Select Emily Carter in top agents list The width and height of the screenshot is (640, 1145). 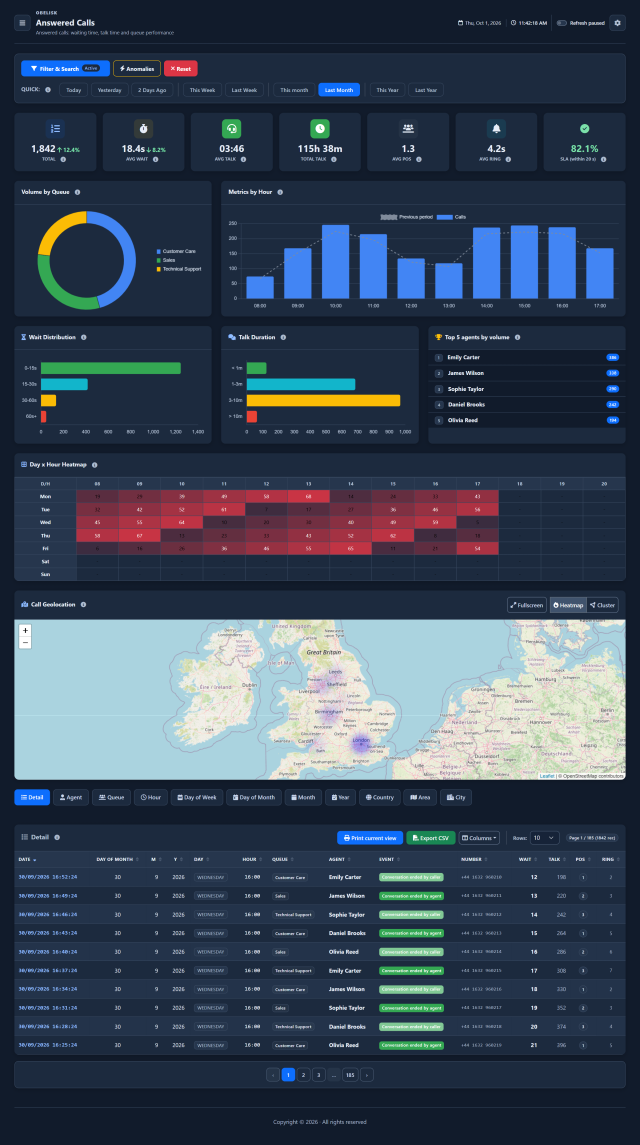[x=527, y=358]
